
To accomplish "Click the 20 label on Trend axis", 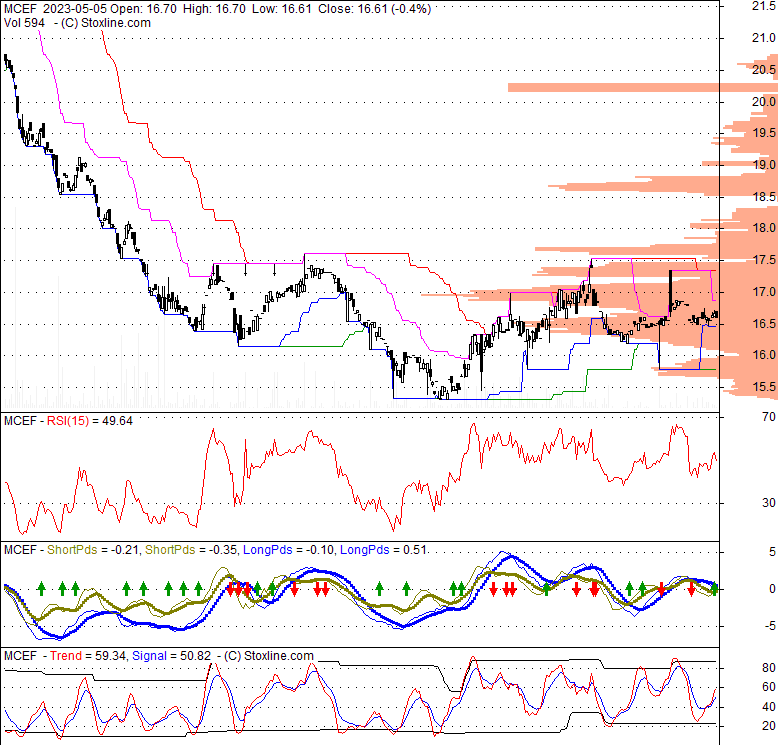I will pos(769,726).
